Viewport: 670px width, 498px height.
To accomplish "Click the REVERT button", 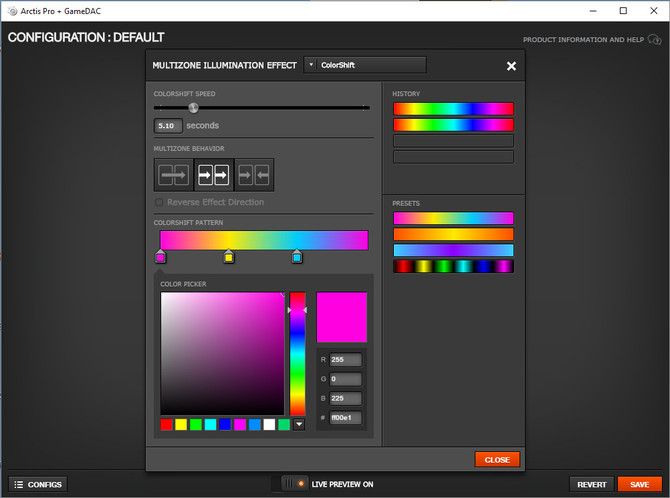I will [x=591, y=484].
